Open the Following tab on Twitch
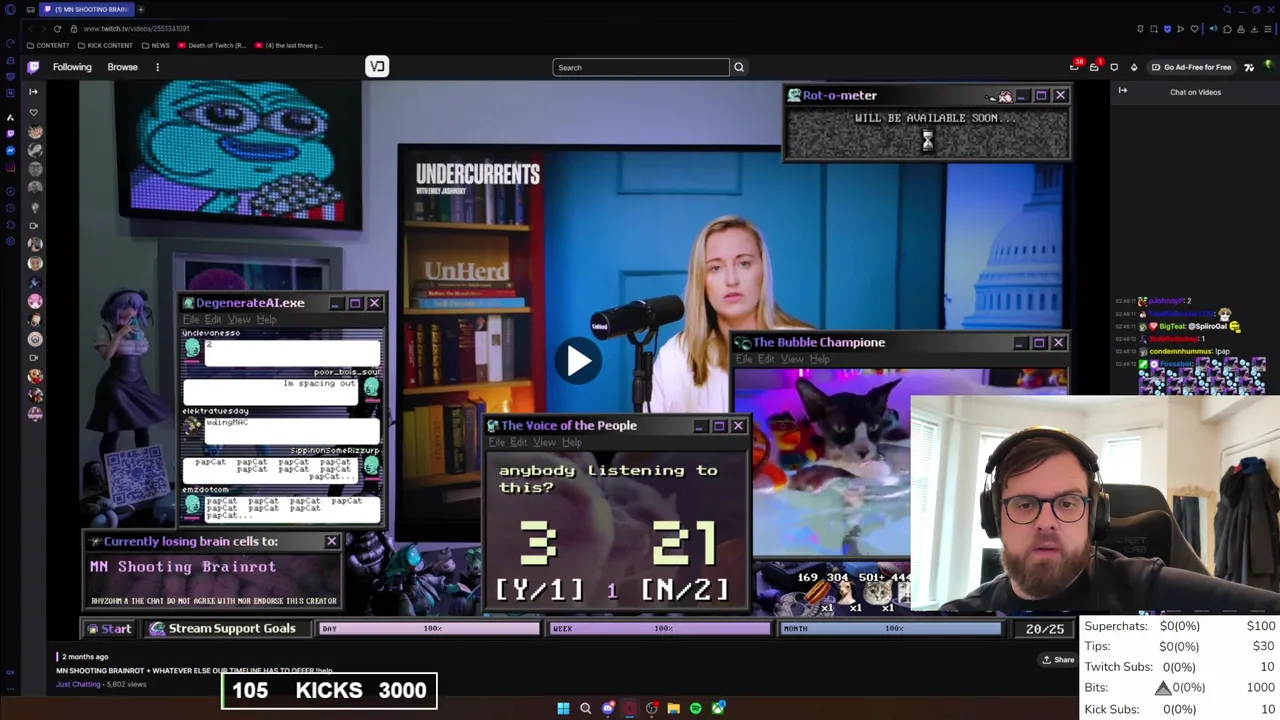The width and height of the screenshot is (1280, 720). coord(72,67)
